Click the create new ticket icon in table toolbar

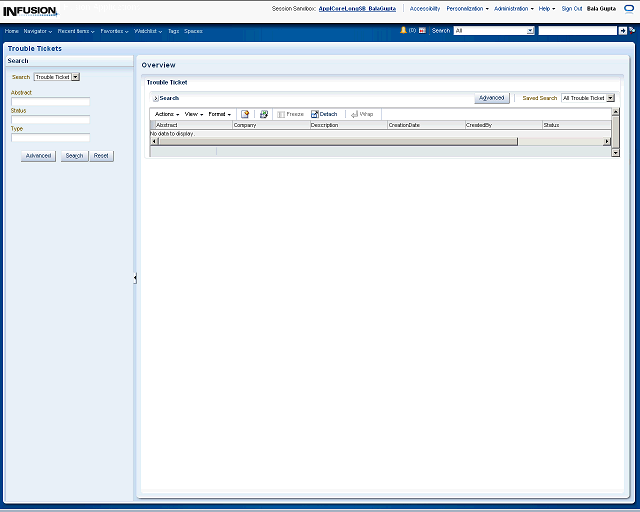(245, 114)
